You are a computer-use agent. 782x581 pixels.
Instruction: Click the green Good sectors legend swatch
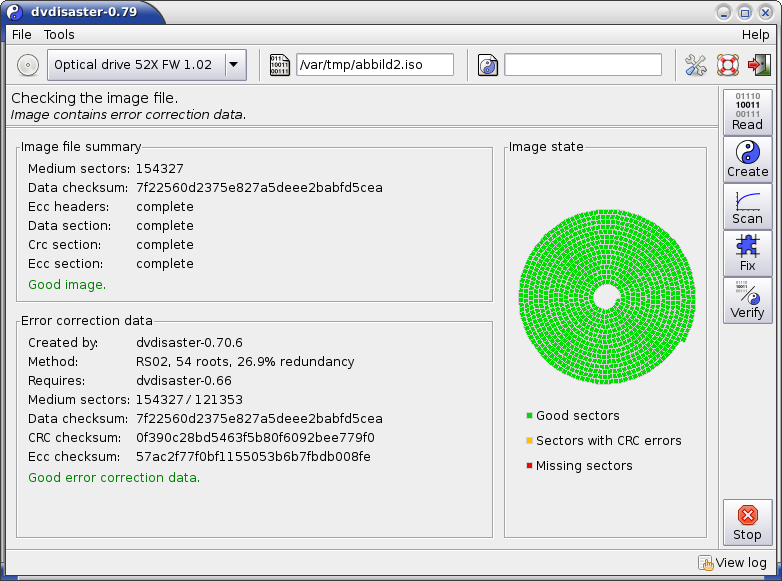(x=529, y=416)
